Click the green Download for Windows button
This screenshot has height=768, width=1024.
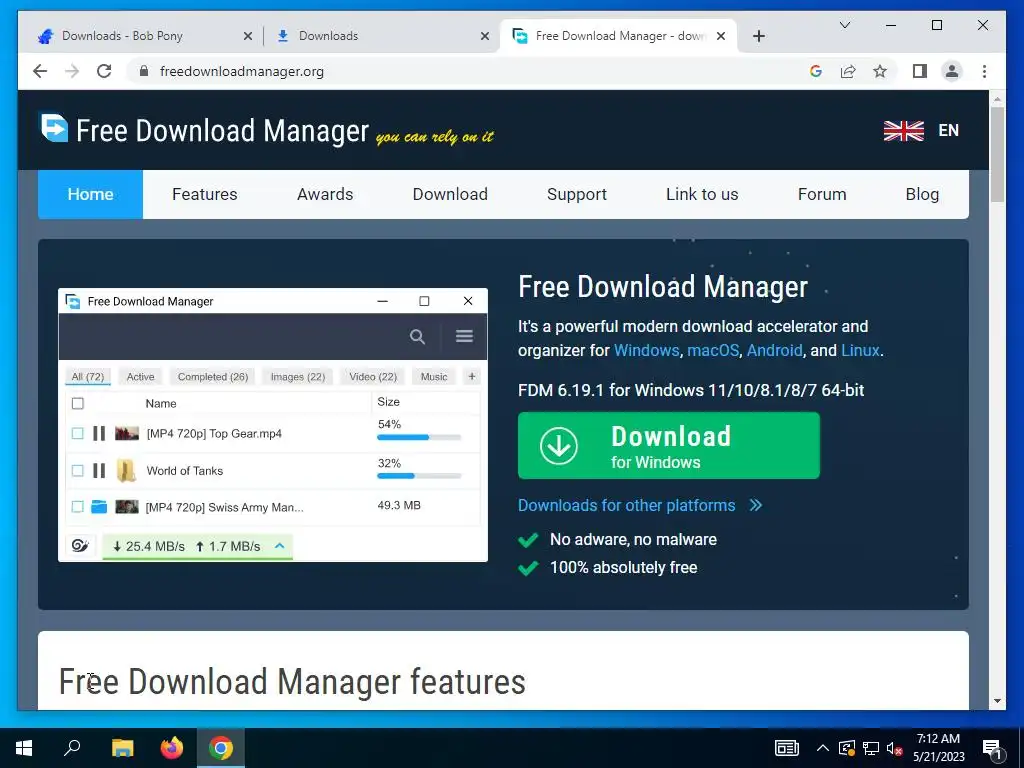[x=668, y=445]
